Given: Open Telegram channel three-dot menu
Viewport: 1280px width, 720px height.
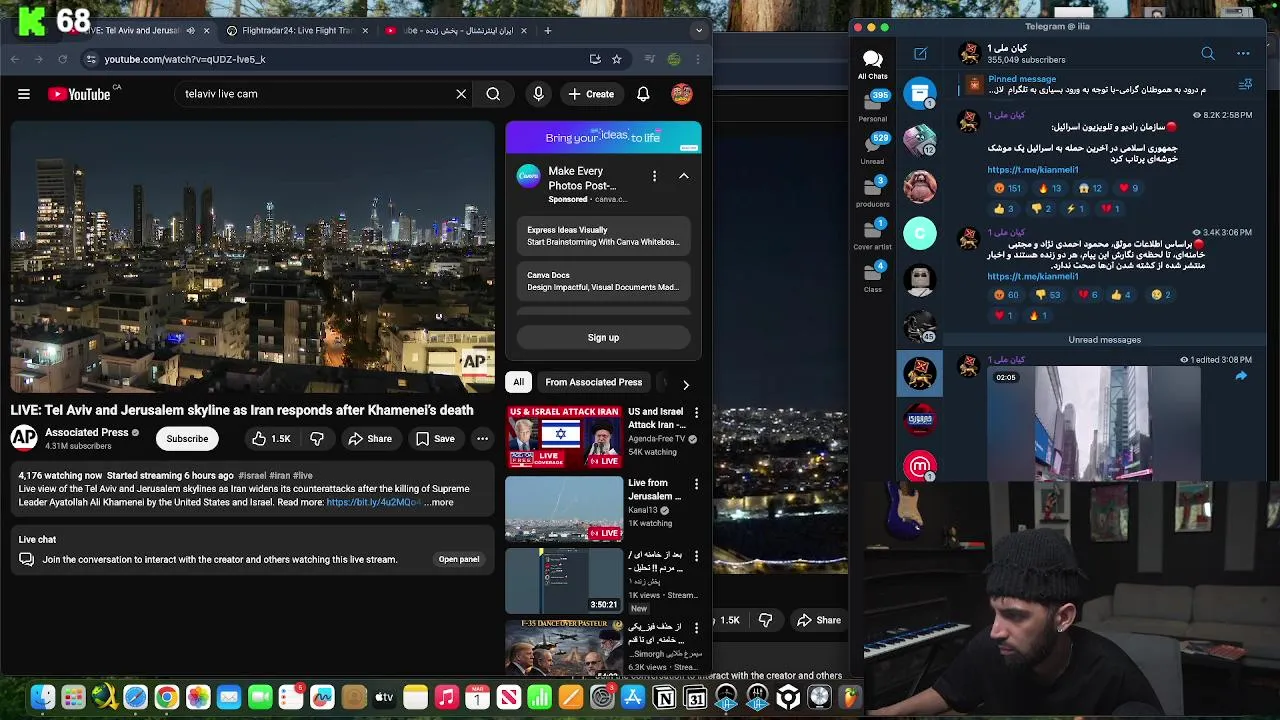Looking at the screenshot, I should [x=1243, y=53].
